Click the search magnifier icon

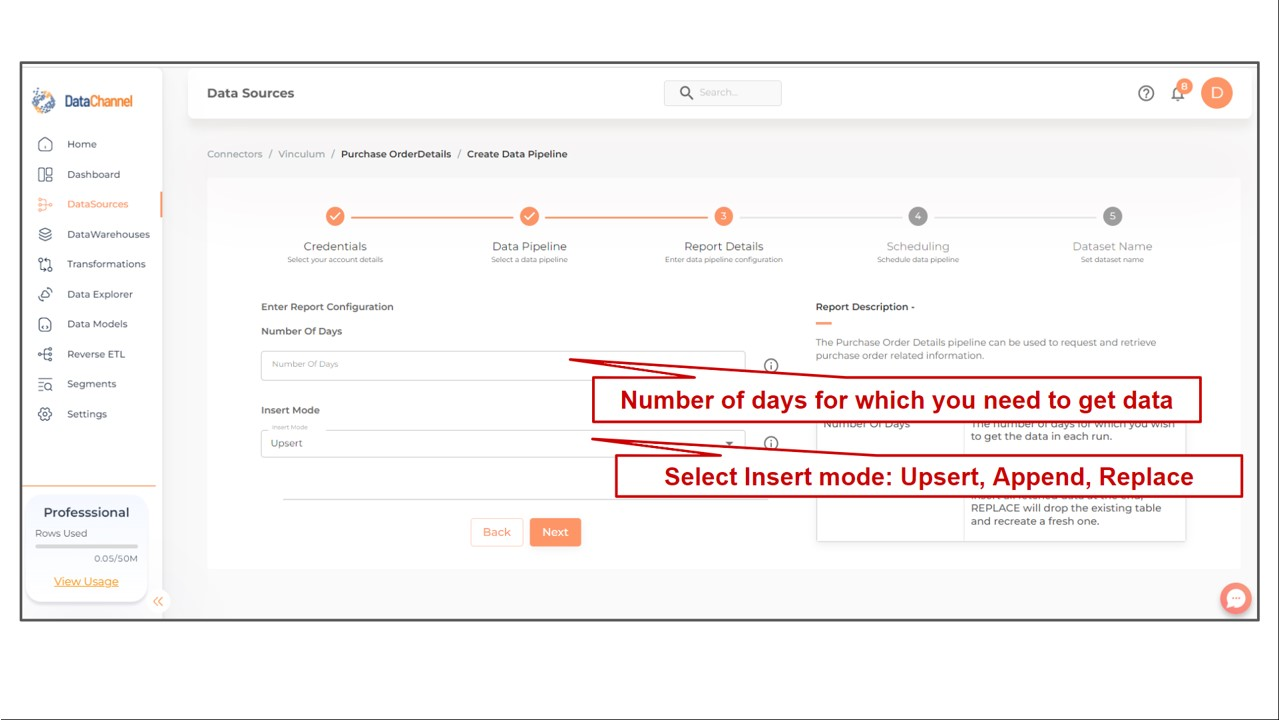coord(686,93)
